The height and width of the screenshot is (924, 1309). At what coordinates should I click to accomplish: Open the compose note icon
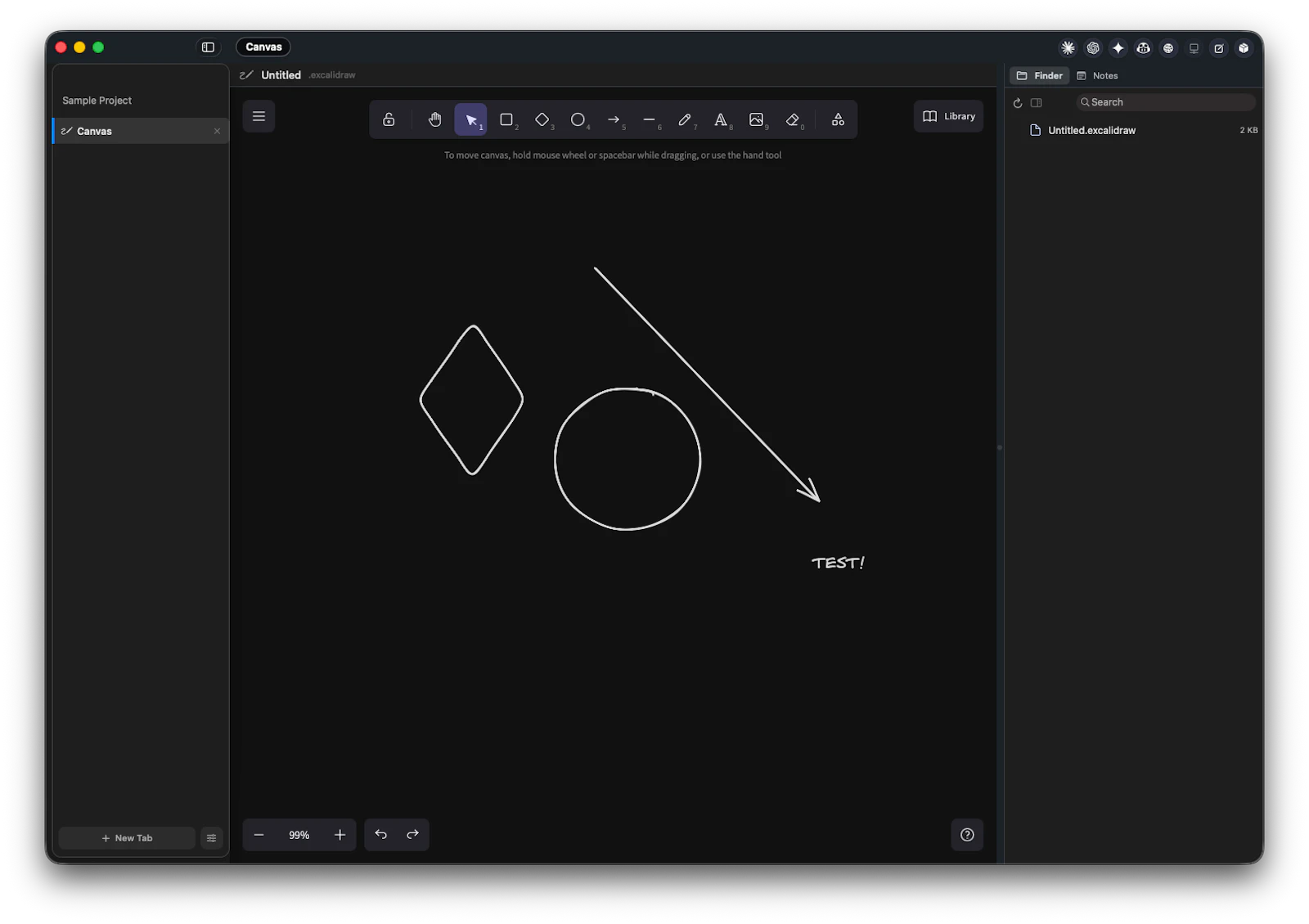coord(1219,48)
